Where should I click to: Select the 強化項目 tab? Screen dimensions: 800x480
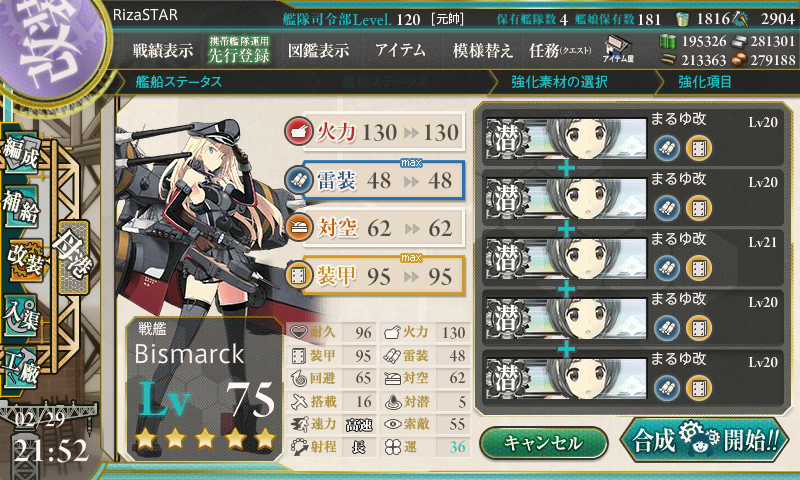(705, 82)
